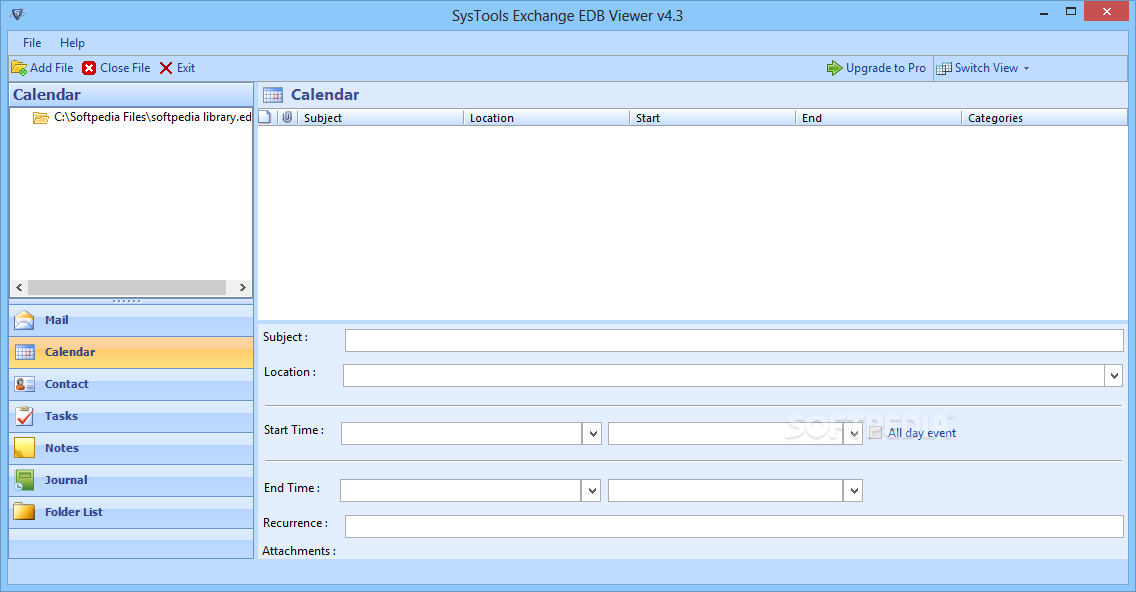Sort by the End column header

(878, 117)
